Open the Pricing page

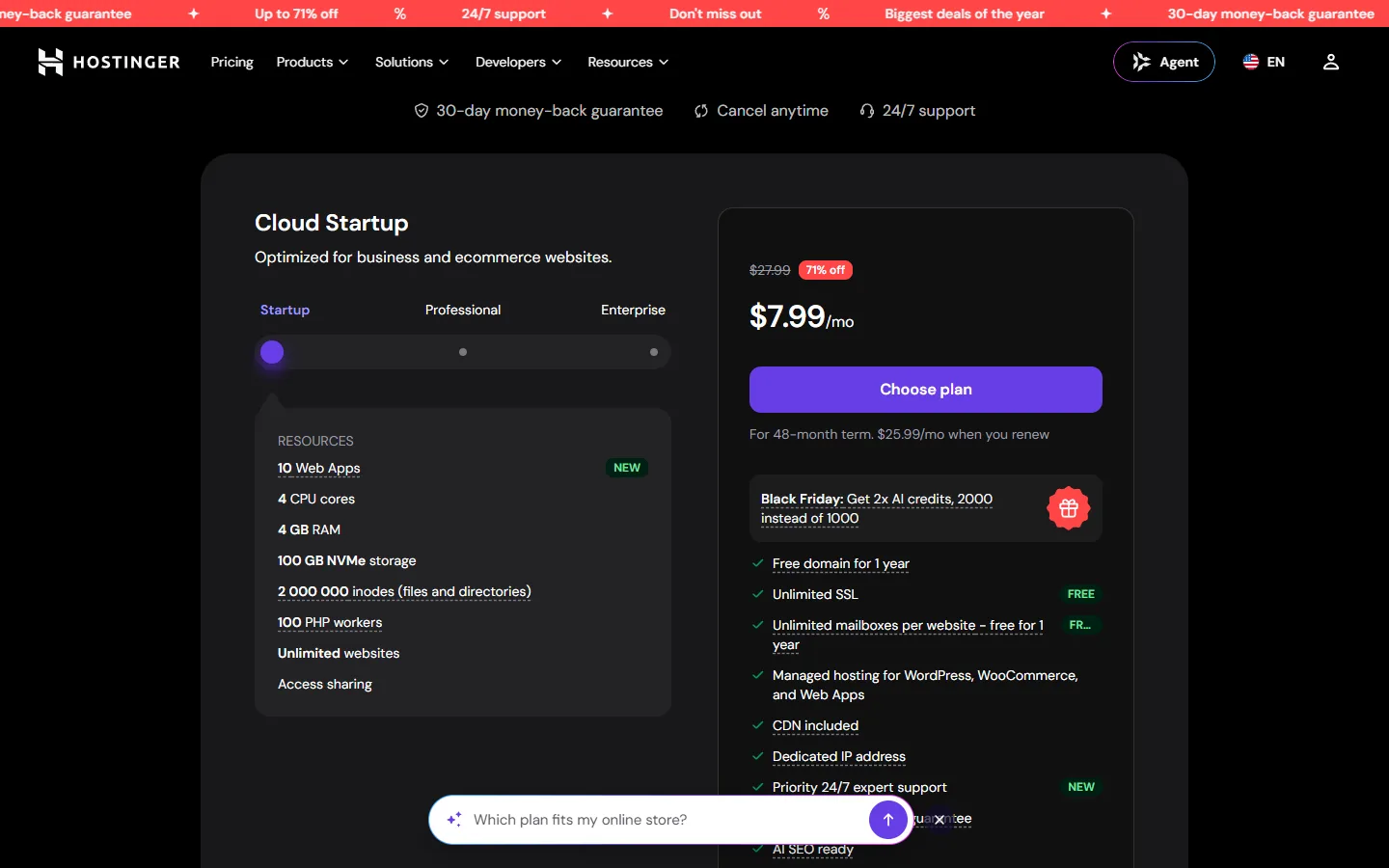coord(232,62)
